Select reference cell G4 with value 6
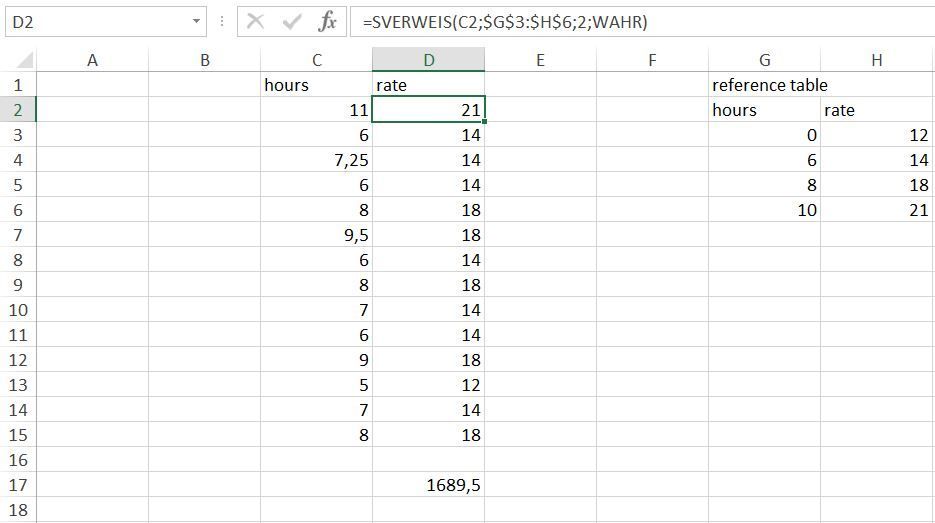The image size is (935, 523). pyautogui.click(x=764, y=160)
